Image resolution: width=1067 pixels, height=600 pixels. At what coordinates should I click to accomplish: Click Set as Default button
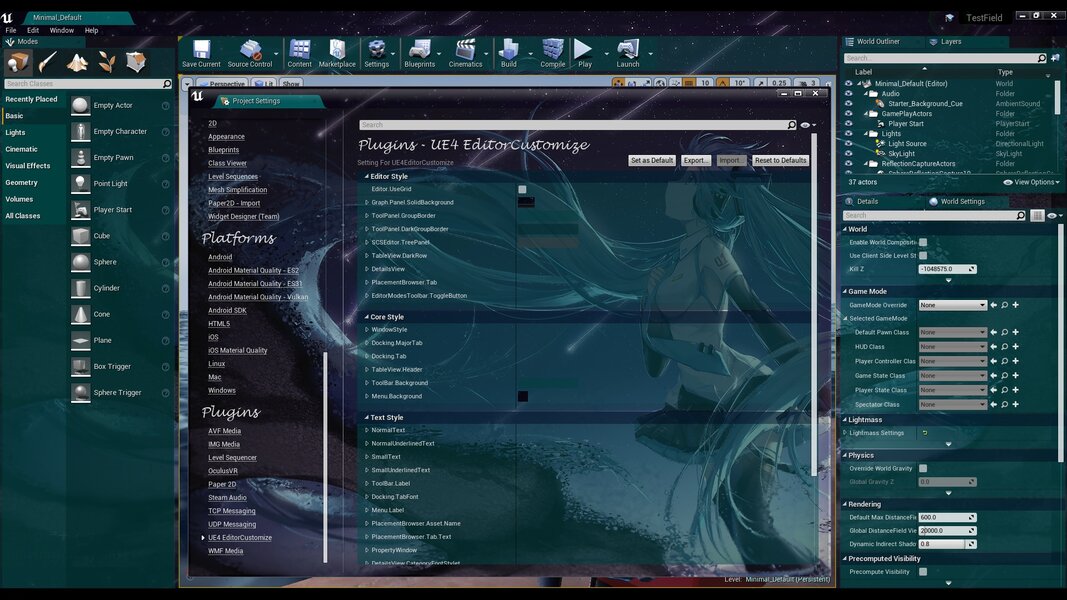tap(651, 161)
